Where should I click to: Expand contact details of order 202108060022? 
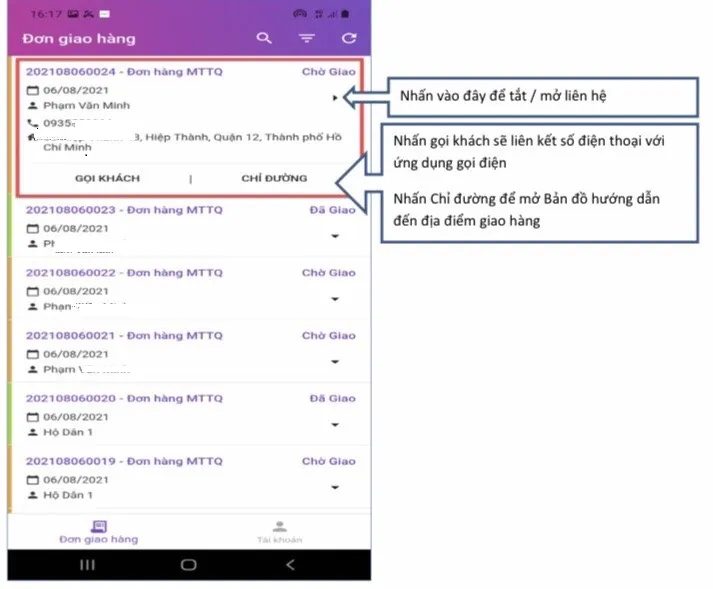335,299
